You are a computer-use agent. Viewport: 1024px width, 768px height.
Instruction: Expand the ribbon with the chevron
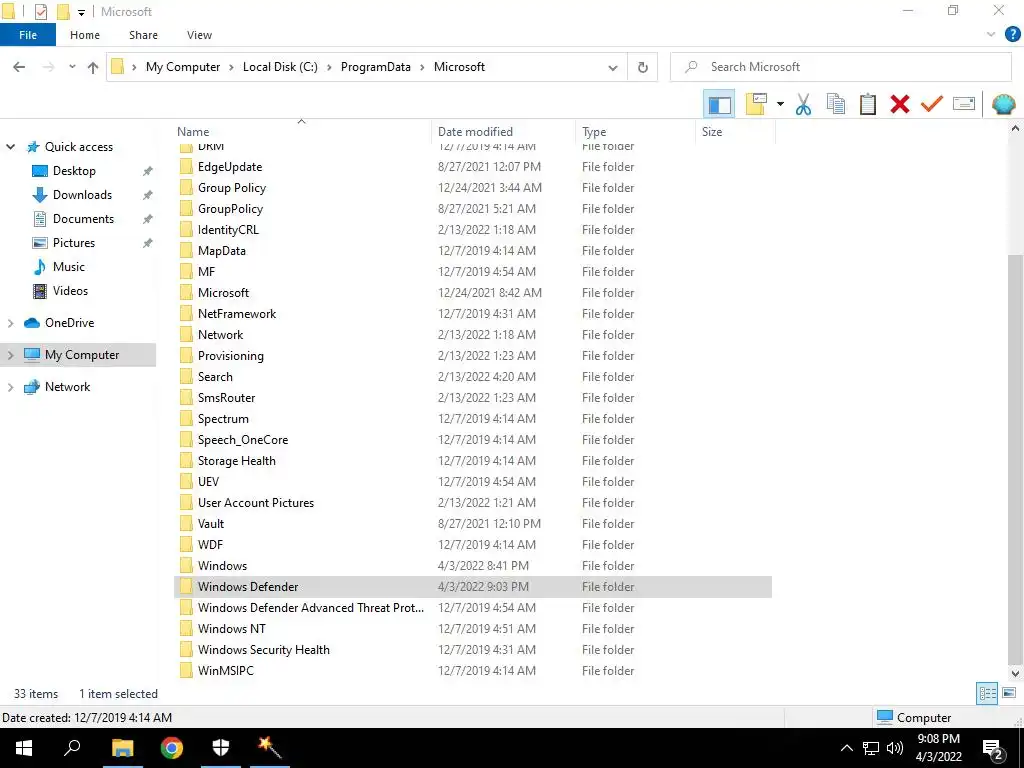click(991, 35)
